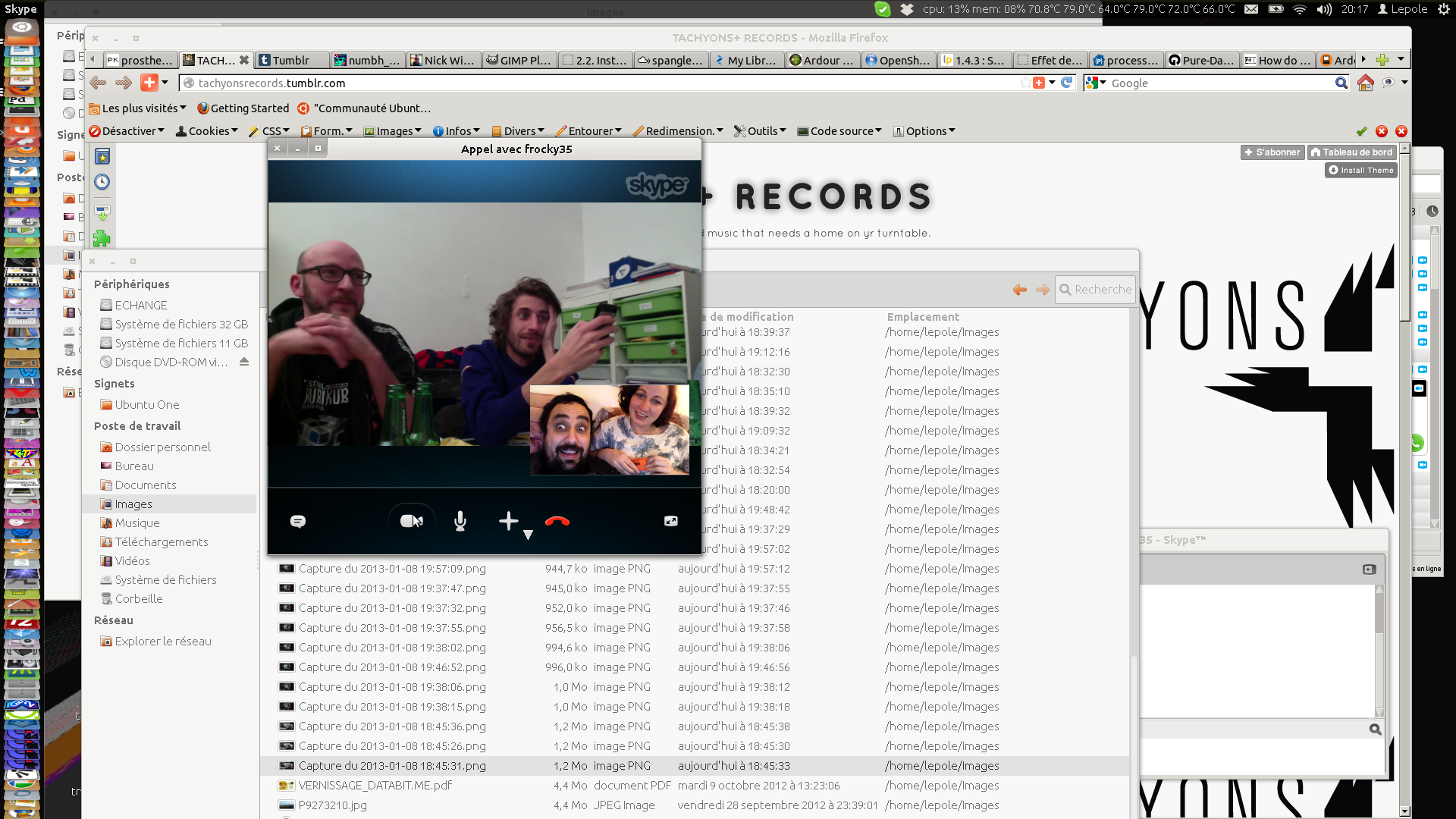Toggle the Skype video camera button
This screenshot has height=819, width=1456.
[411, 521]
